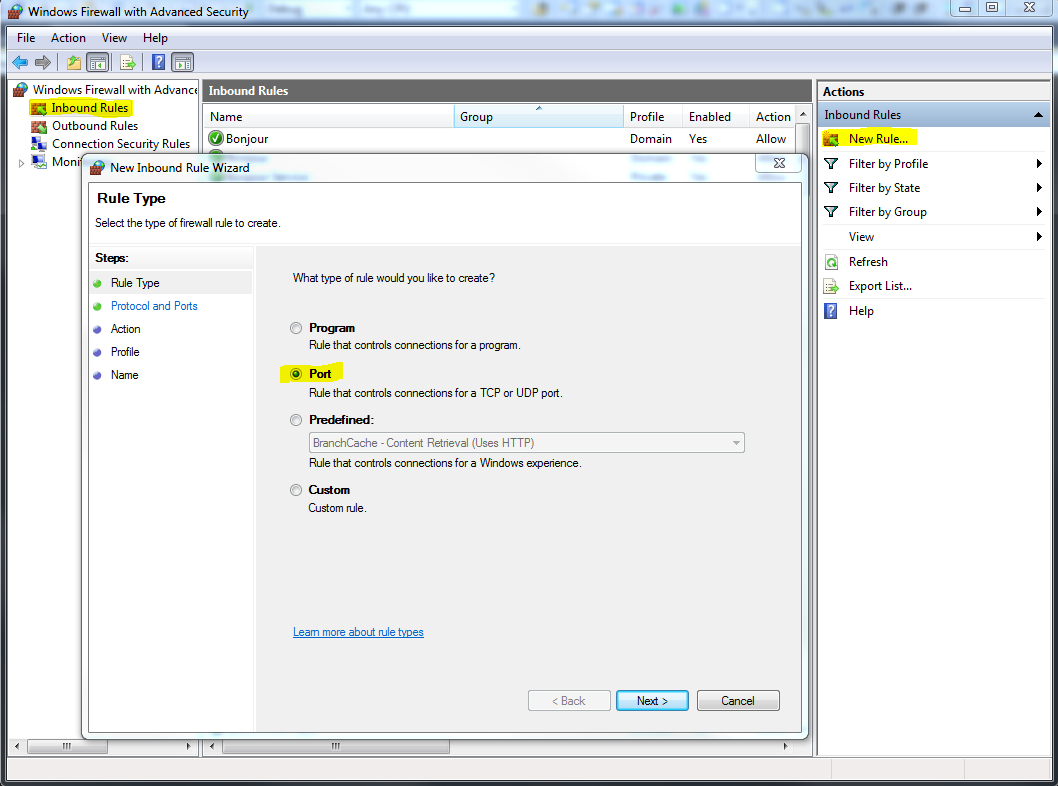The height and width of the screenshot is (786, 1058).
Task: Open the Action menu
Action: coord(68,37)
